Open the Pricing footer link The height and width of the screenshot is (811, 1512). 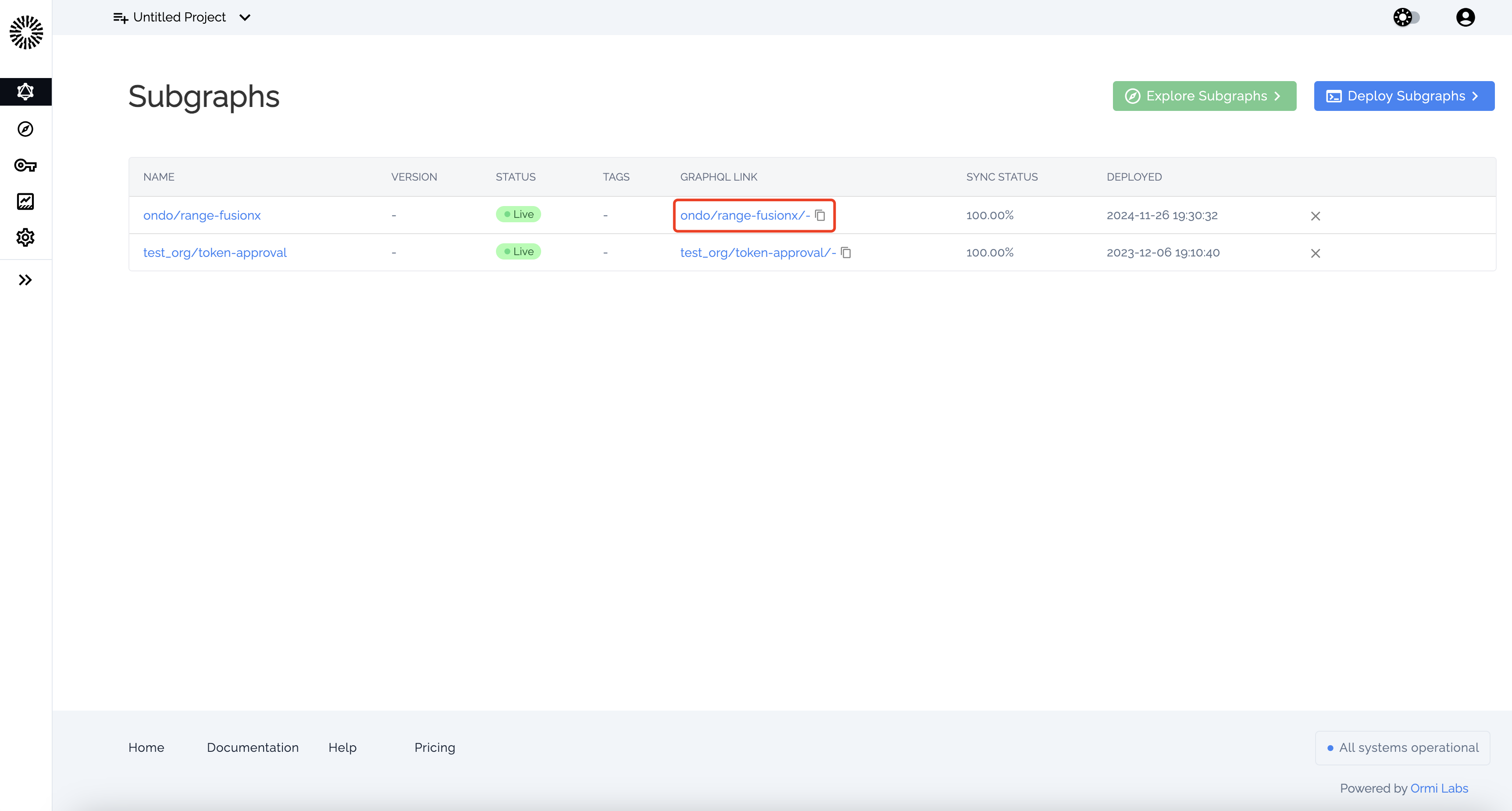click(434, 747)
